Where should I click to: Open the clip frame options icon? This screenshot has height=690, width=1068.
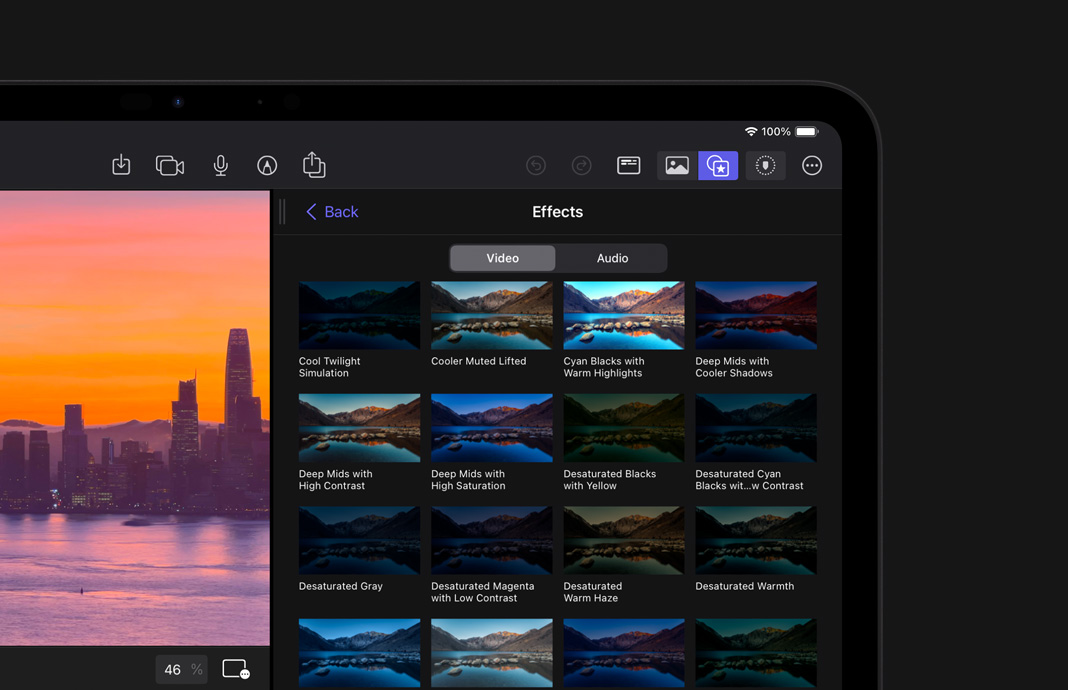pyautogui.click(x=236, y=669)
